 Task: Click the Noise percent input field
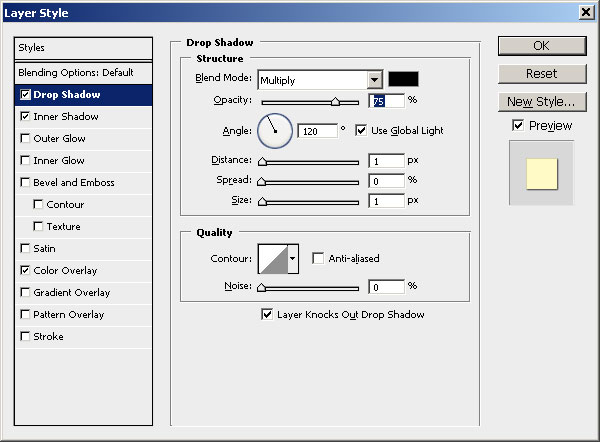[x=386, y=287]
